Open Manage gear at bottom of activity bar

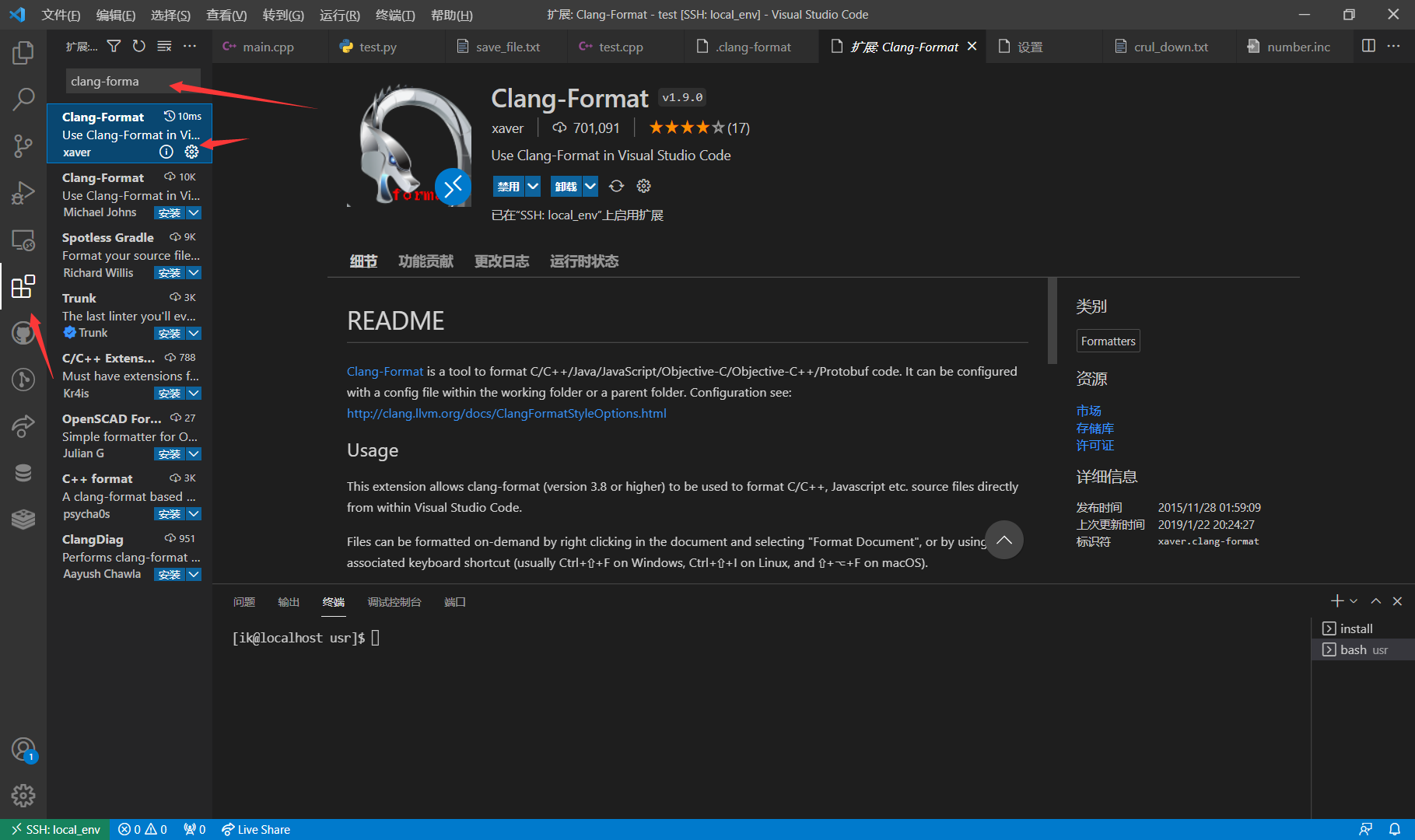coord(23,796)
